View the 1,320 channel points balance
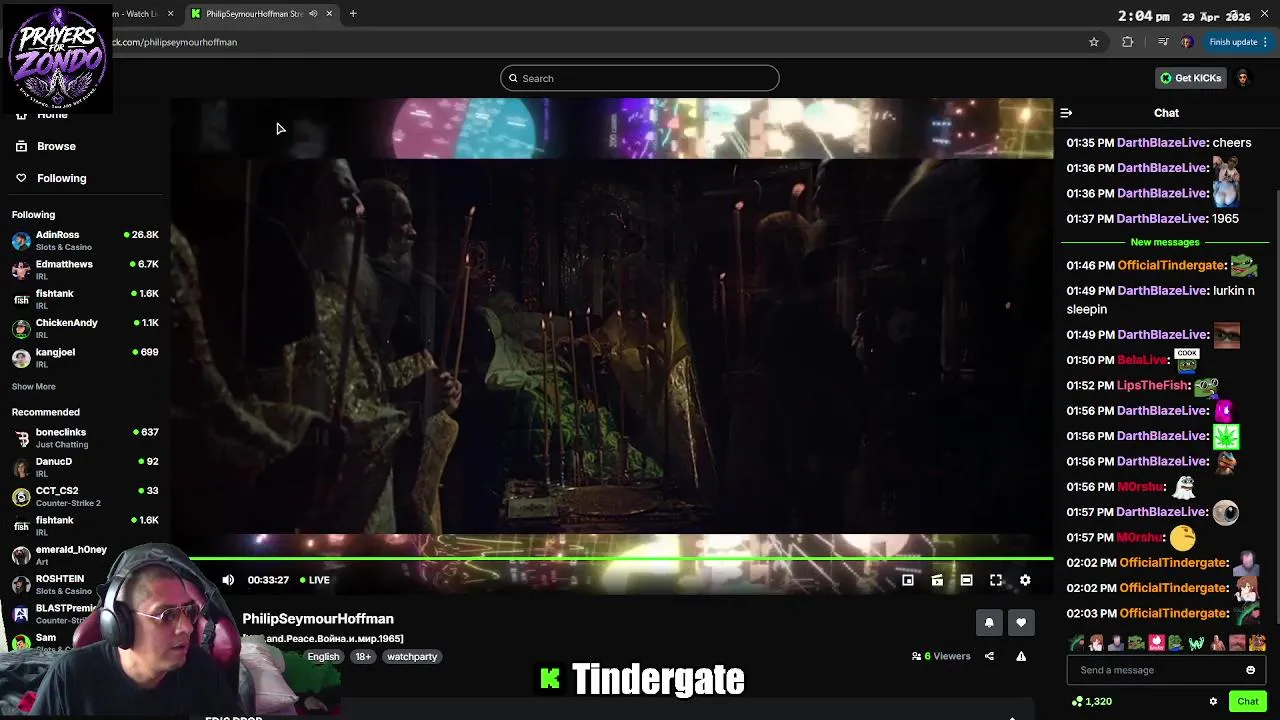1280x720 pixels. coord(1092,702)
